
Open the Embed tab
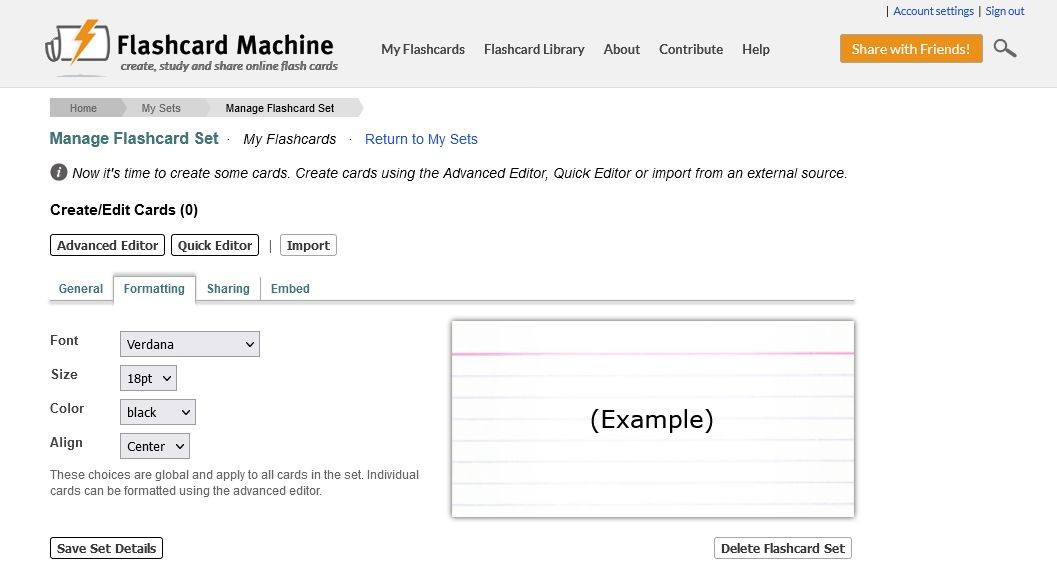tap(290, 289)
